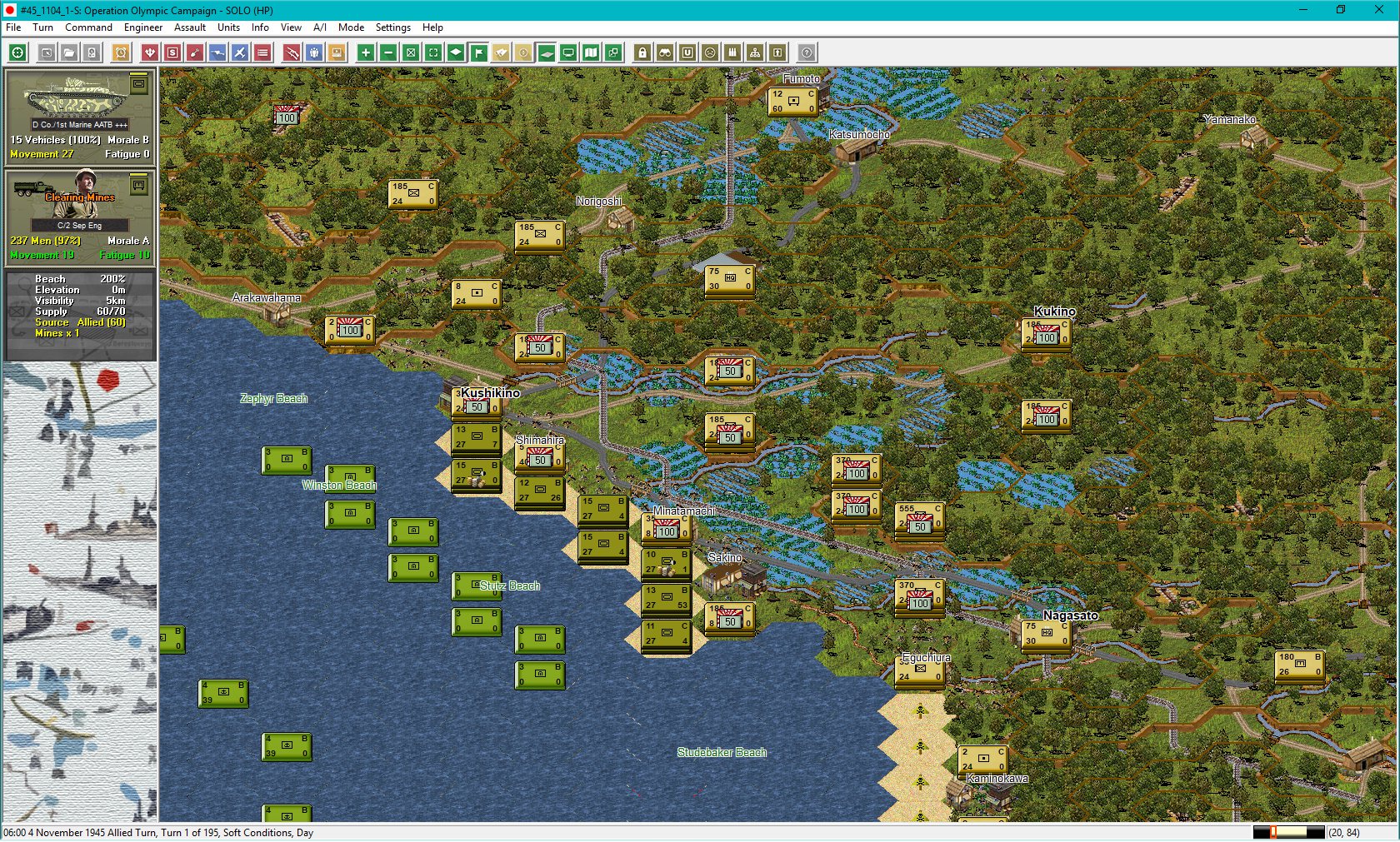The height and width of the screenshot is (842, 1400).
Task: Click the green diamond hex icon
Action: pyautogui.click(x=456, y=52)
